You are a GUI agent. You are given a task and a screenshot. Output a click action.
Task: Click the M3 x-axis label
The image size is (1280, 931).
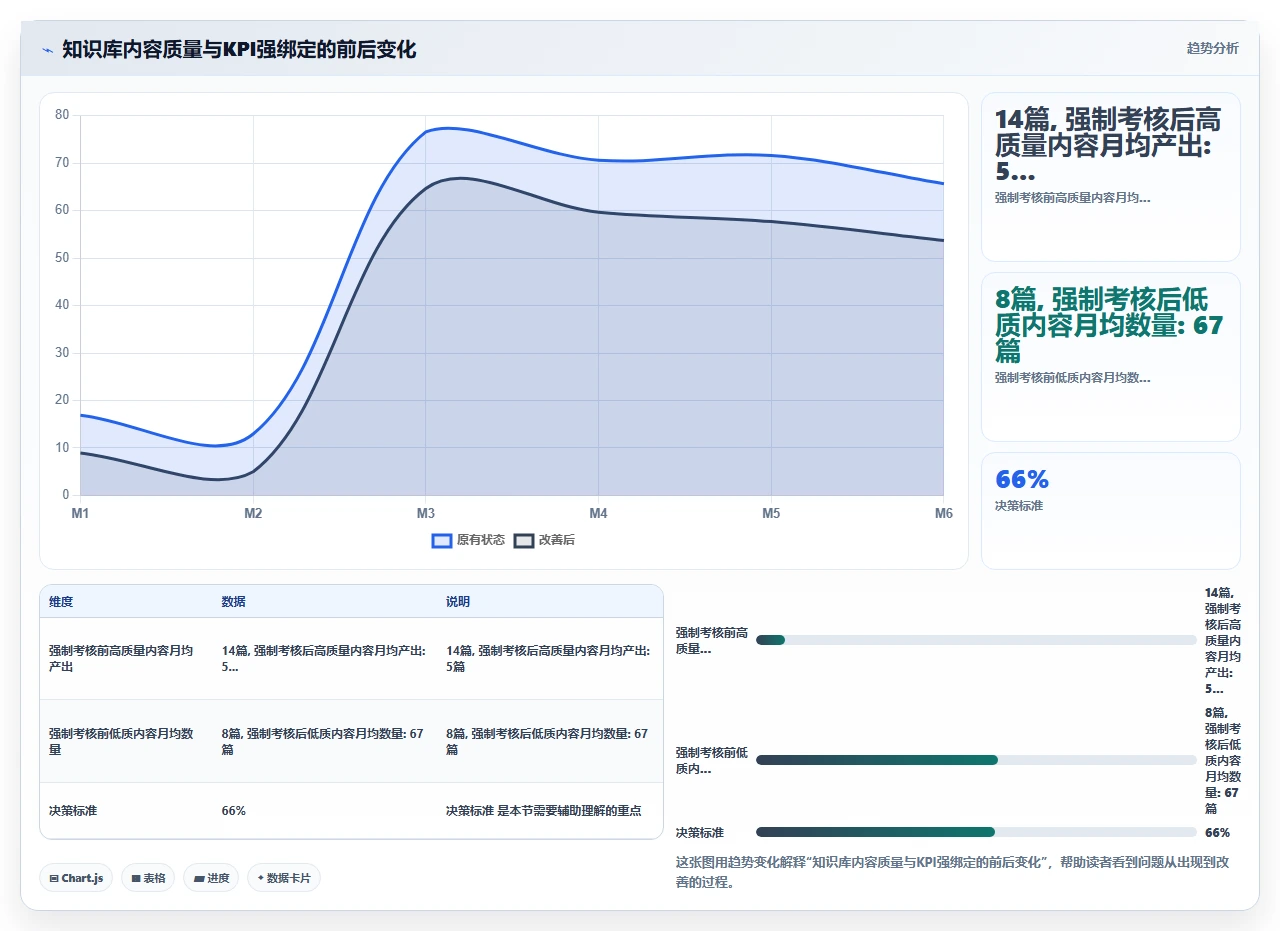426,514
